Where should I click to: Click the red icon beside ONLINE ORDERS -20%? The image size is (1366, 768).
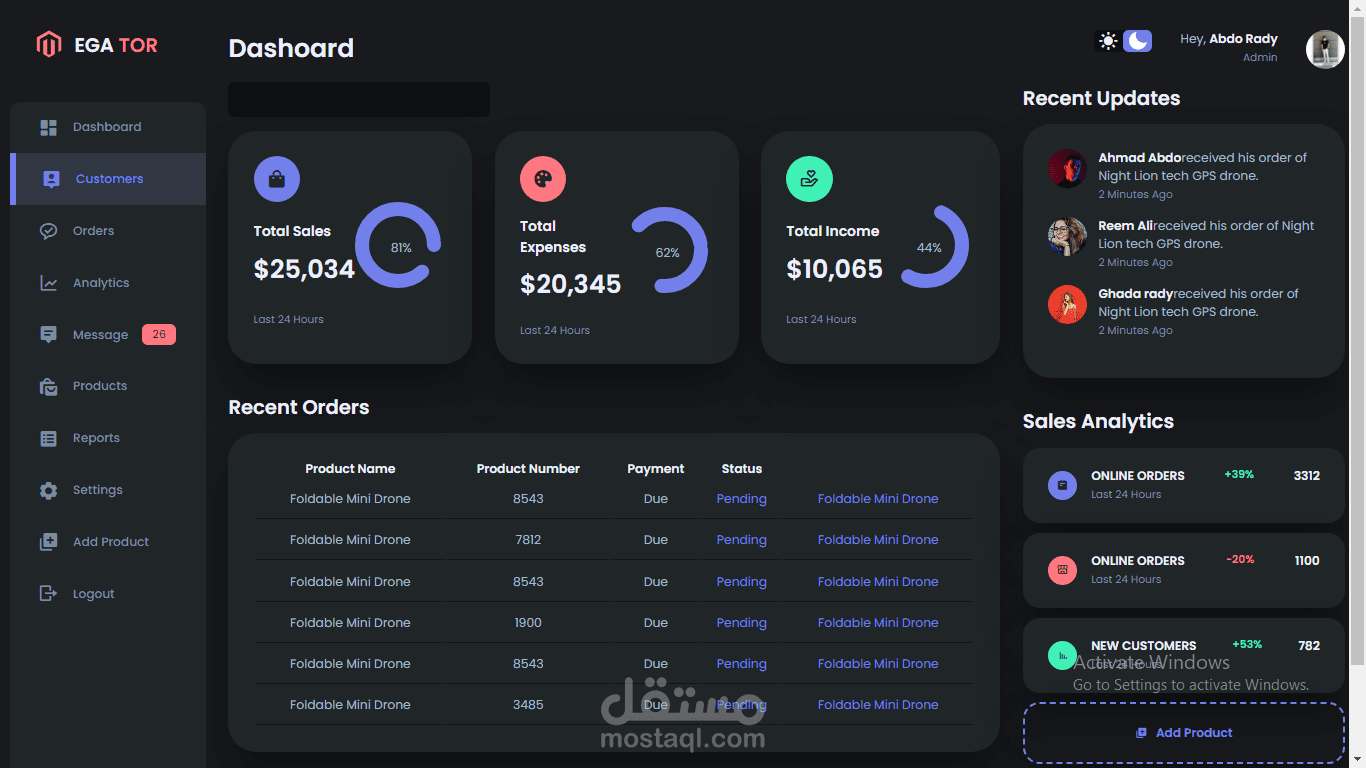(1062, 570)
